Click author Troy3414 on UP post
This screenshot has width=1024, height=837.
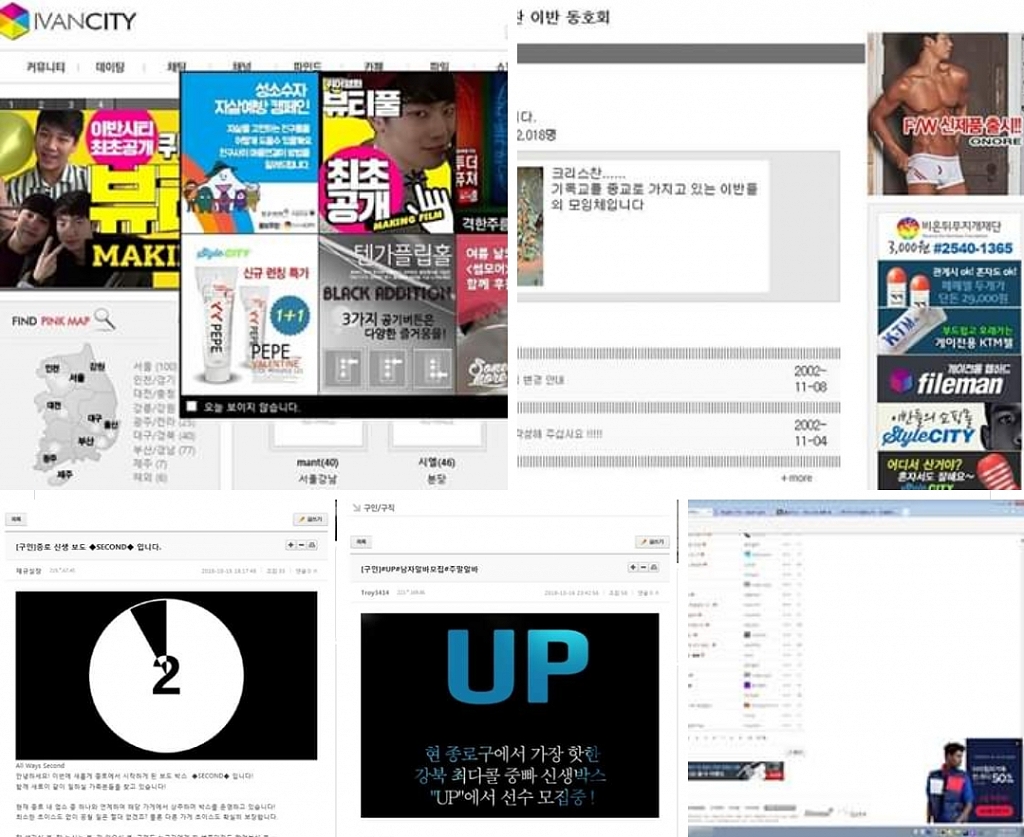click(x=374, y=593)
